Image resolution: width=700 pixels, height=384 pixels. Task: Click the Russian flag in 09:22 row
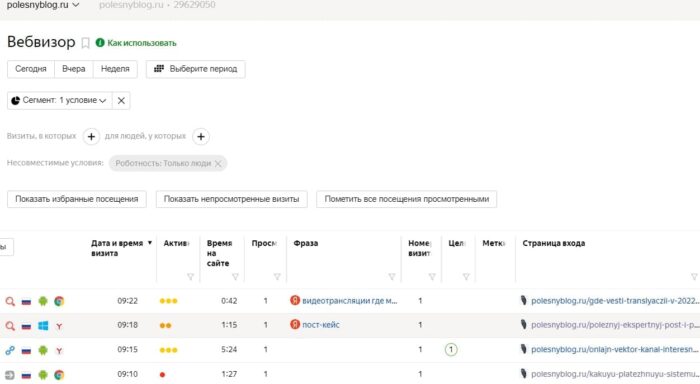pyautogui.click(x=26, y=302)
